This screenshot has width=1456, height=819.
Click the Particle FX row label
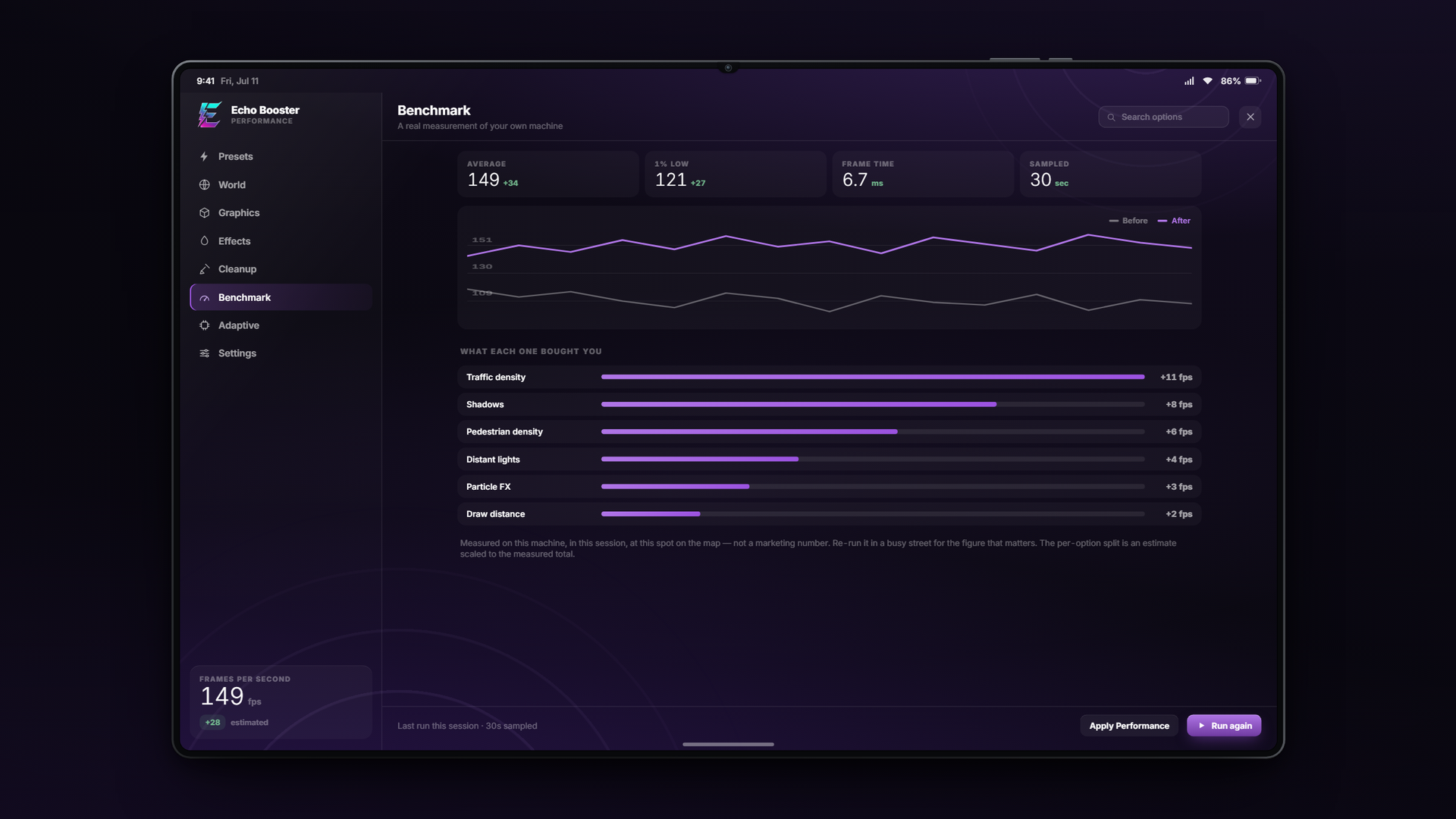[488, 487]
